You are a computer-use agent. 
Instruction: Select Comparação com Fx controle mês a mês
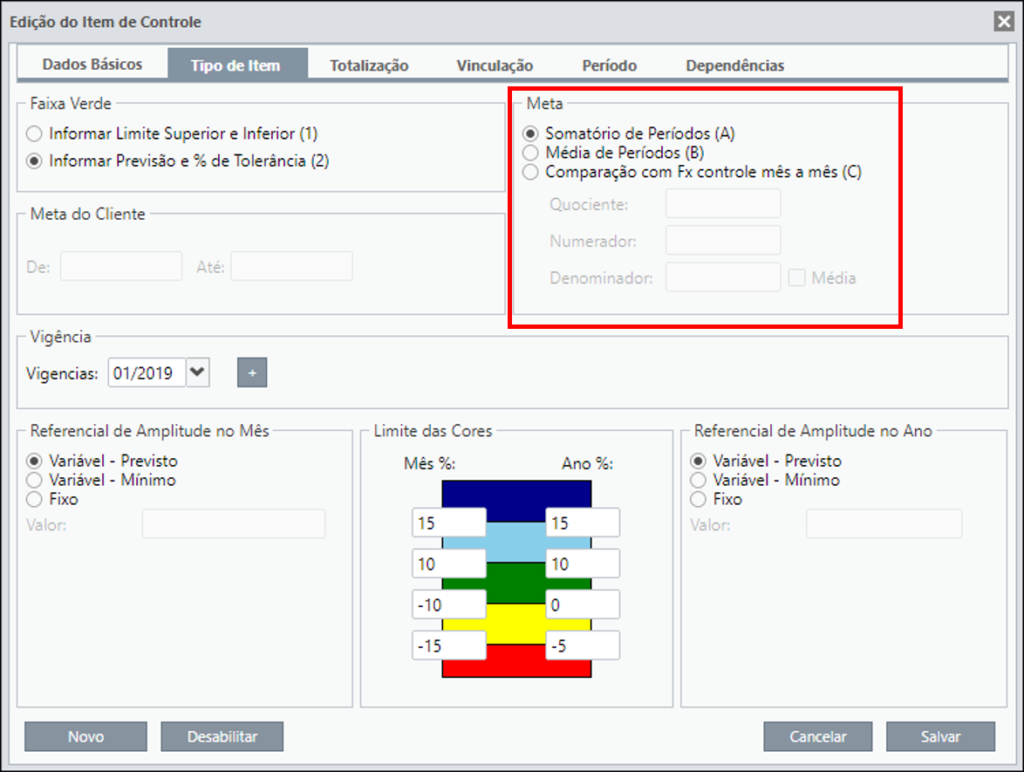[x=692, y=172]
